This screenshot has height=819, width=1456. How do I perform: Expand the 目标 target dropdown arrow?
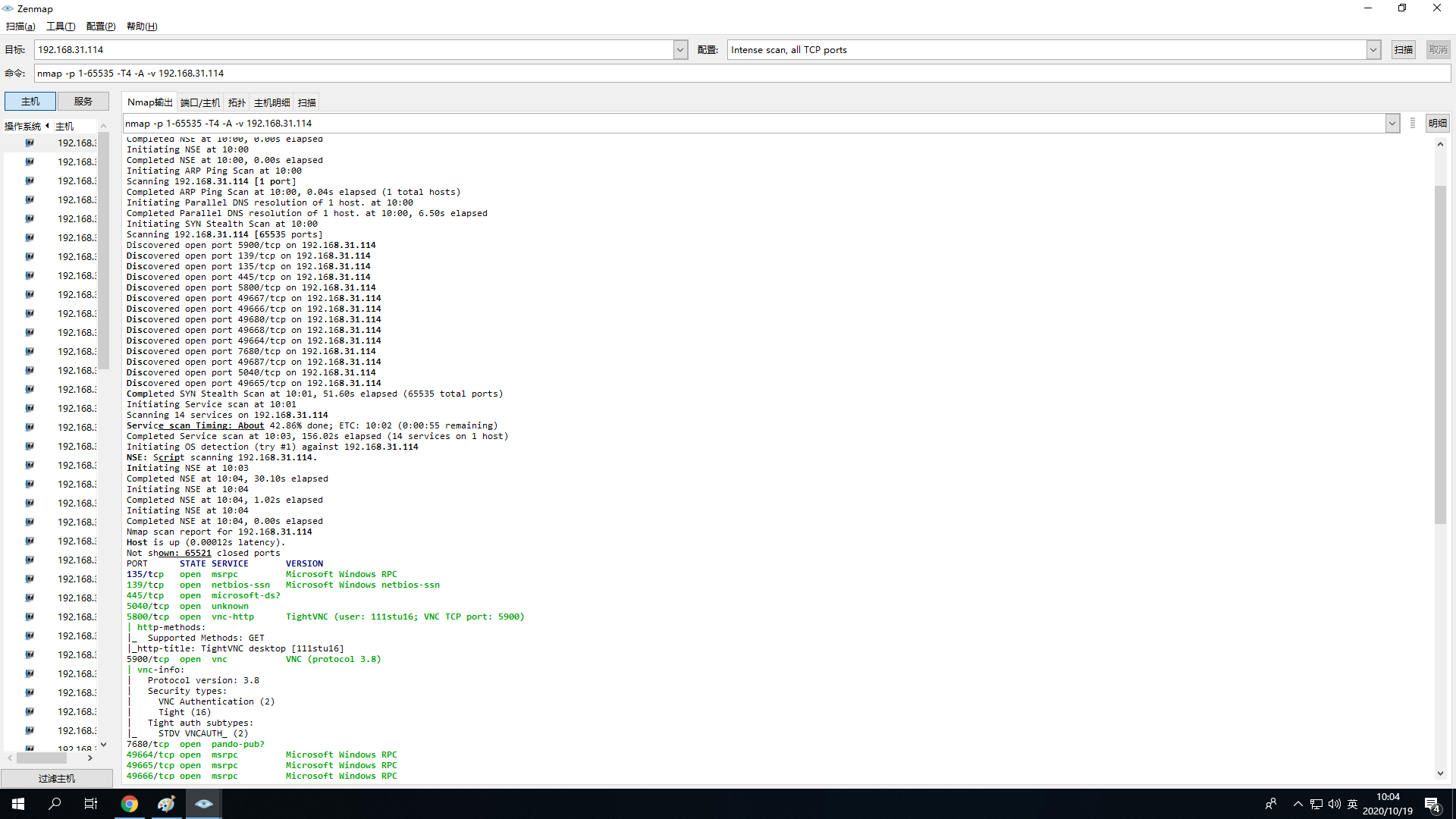[680, 50]
